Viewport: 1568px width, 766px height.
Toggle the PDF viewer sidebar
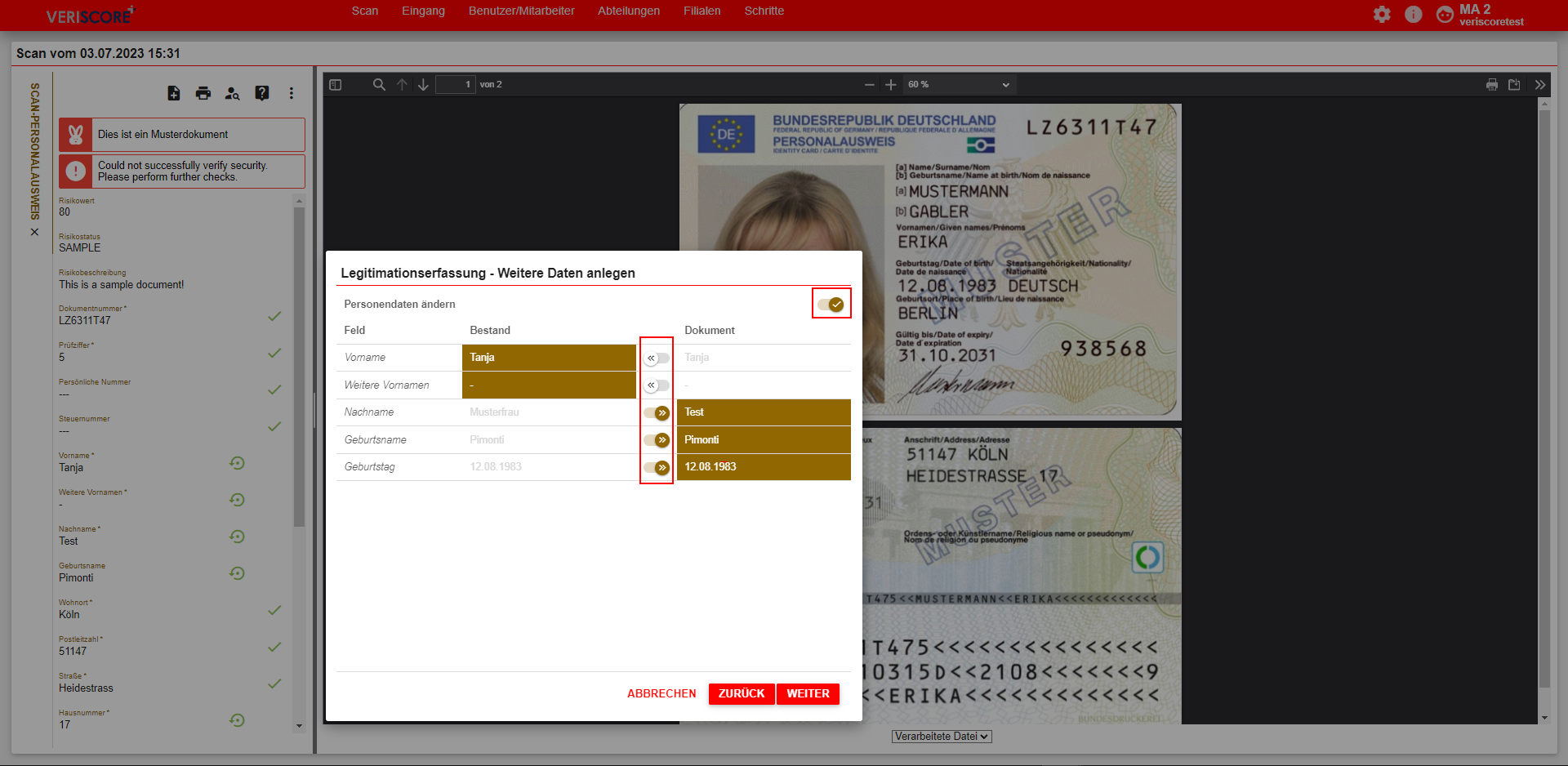[335, 84]
